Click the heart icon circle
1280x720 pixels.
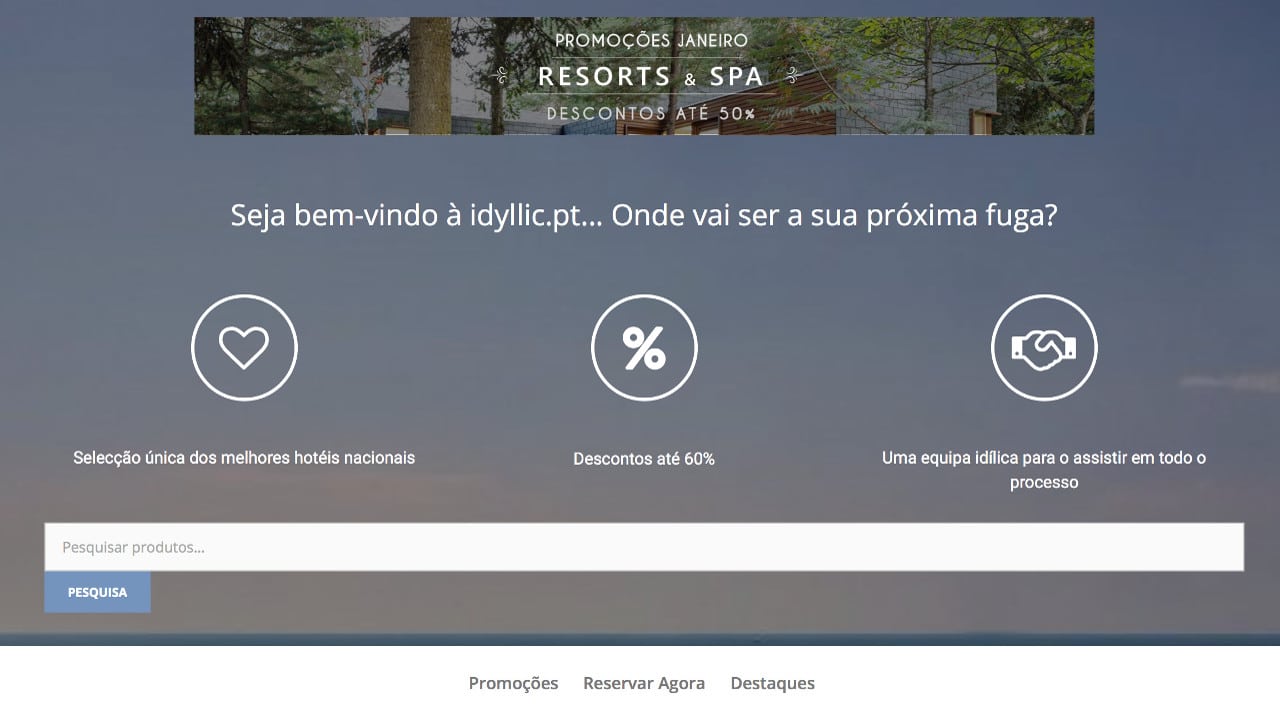coord(244,348)
